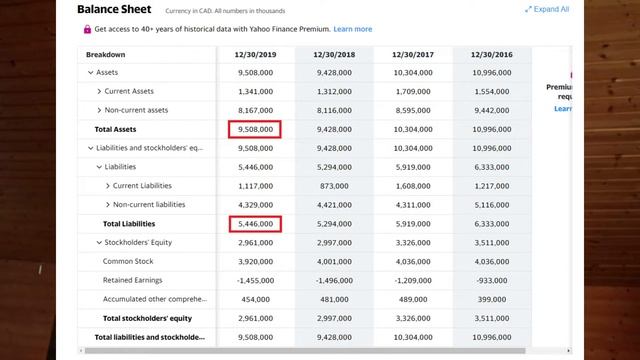Click the Total Assets row label

click(116, 129)
